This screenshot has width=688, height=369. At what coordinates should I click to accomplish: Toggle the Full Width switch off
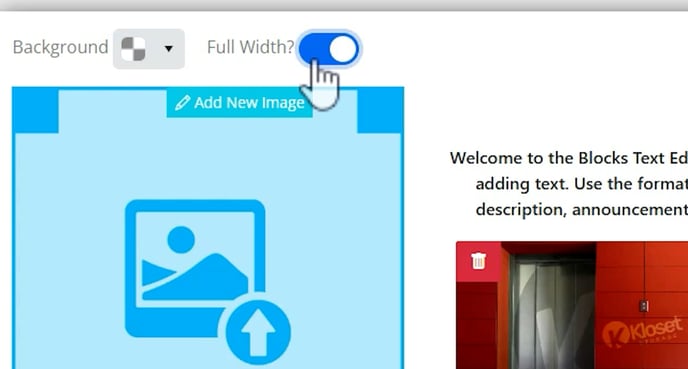tap(328, 49)
